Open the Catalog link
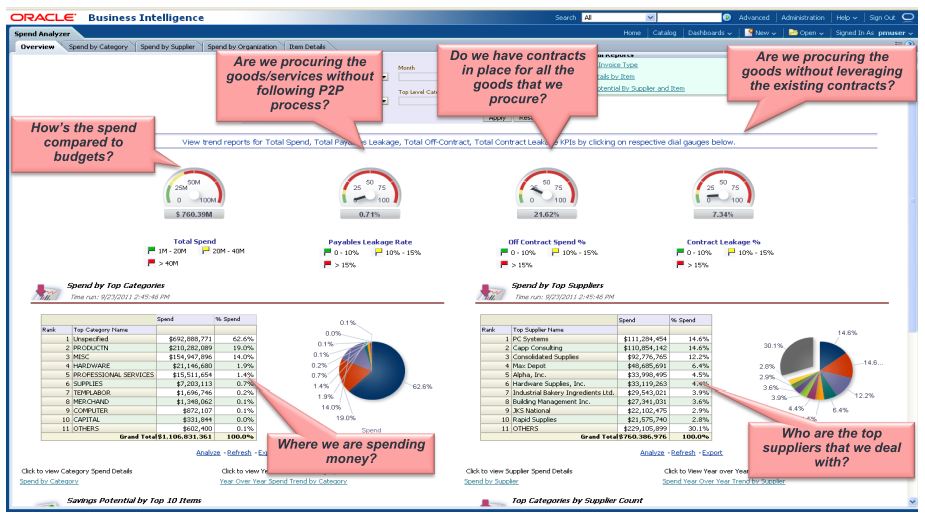The image size is (925, 517). 664,33
